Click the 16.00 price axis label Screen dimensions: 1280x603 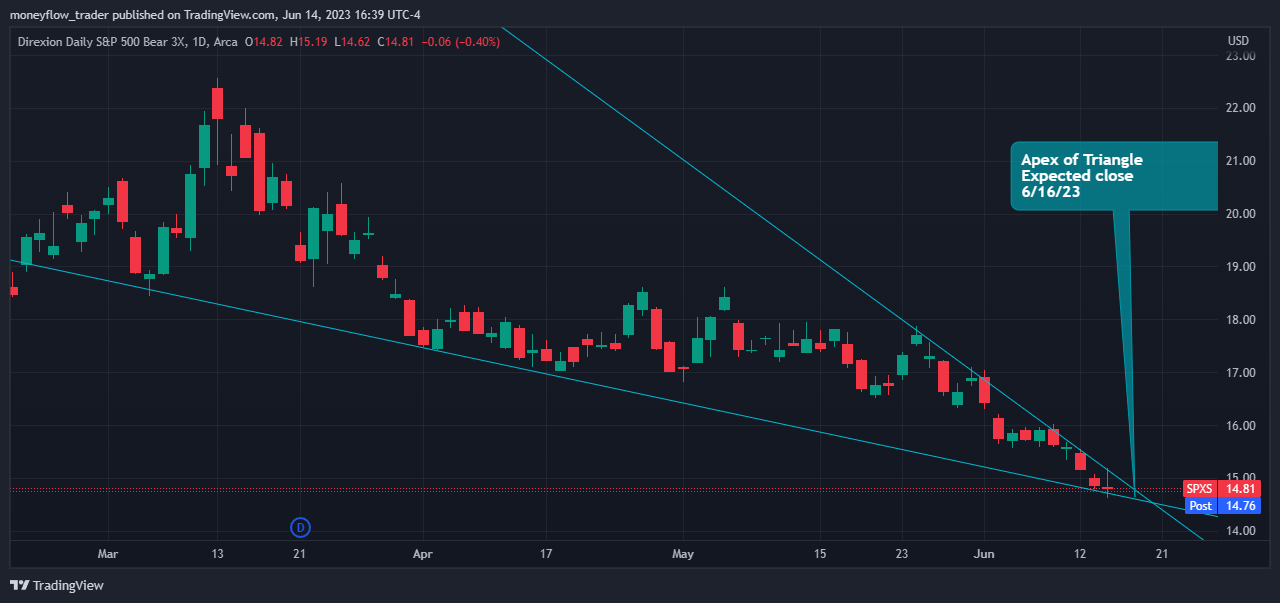(x=1241, y=426)
